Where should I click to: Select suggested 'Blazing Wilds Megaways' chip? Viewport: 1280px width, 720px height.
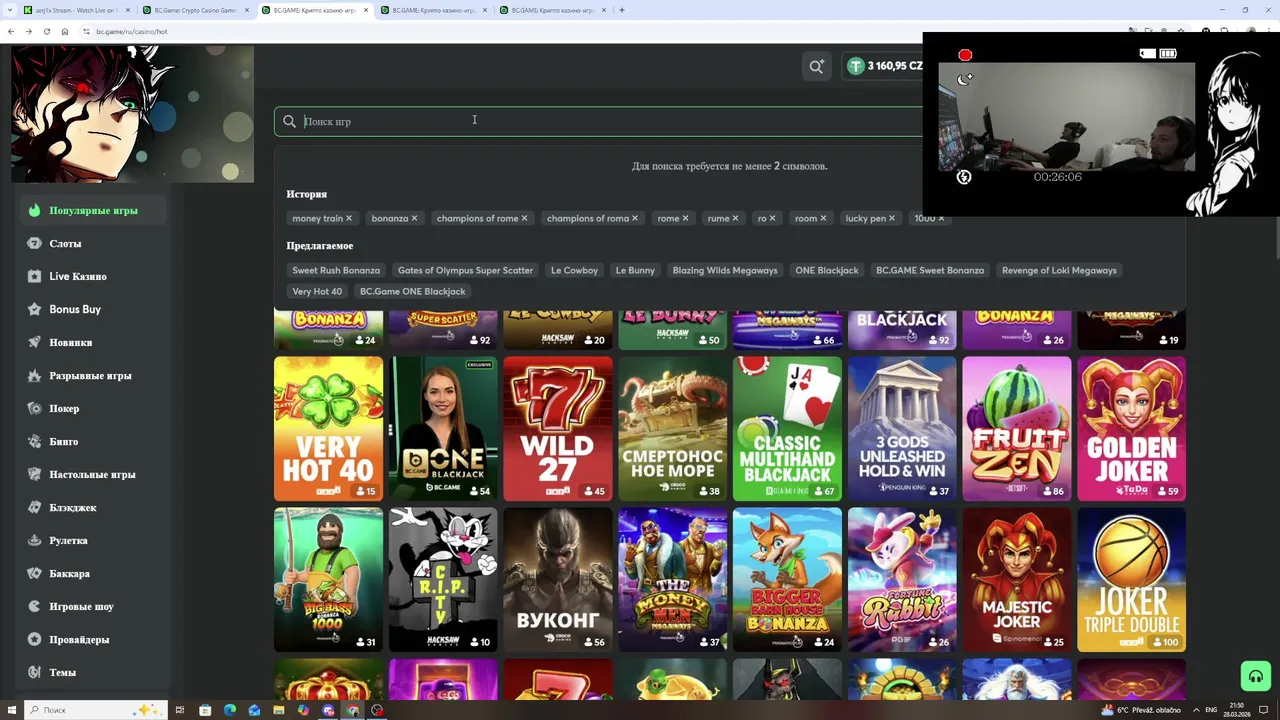(725, 270)
